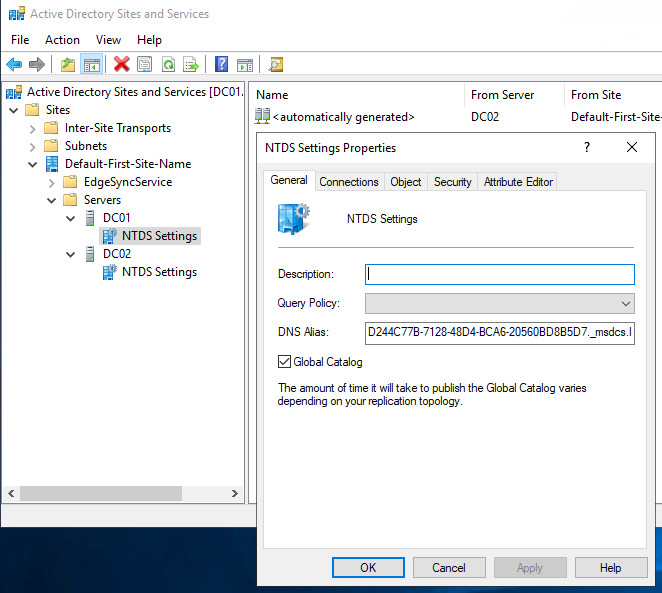Click the Forward arrow toolbar icon

click(x=37, y=65)
